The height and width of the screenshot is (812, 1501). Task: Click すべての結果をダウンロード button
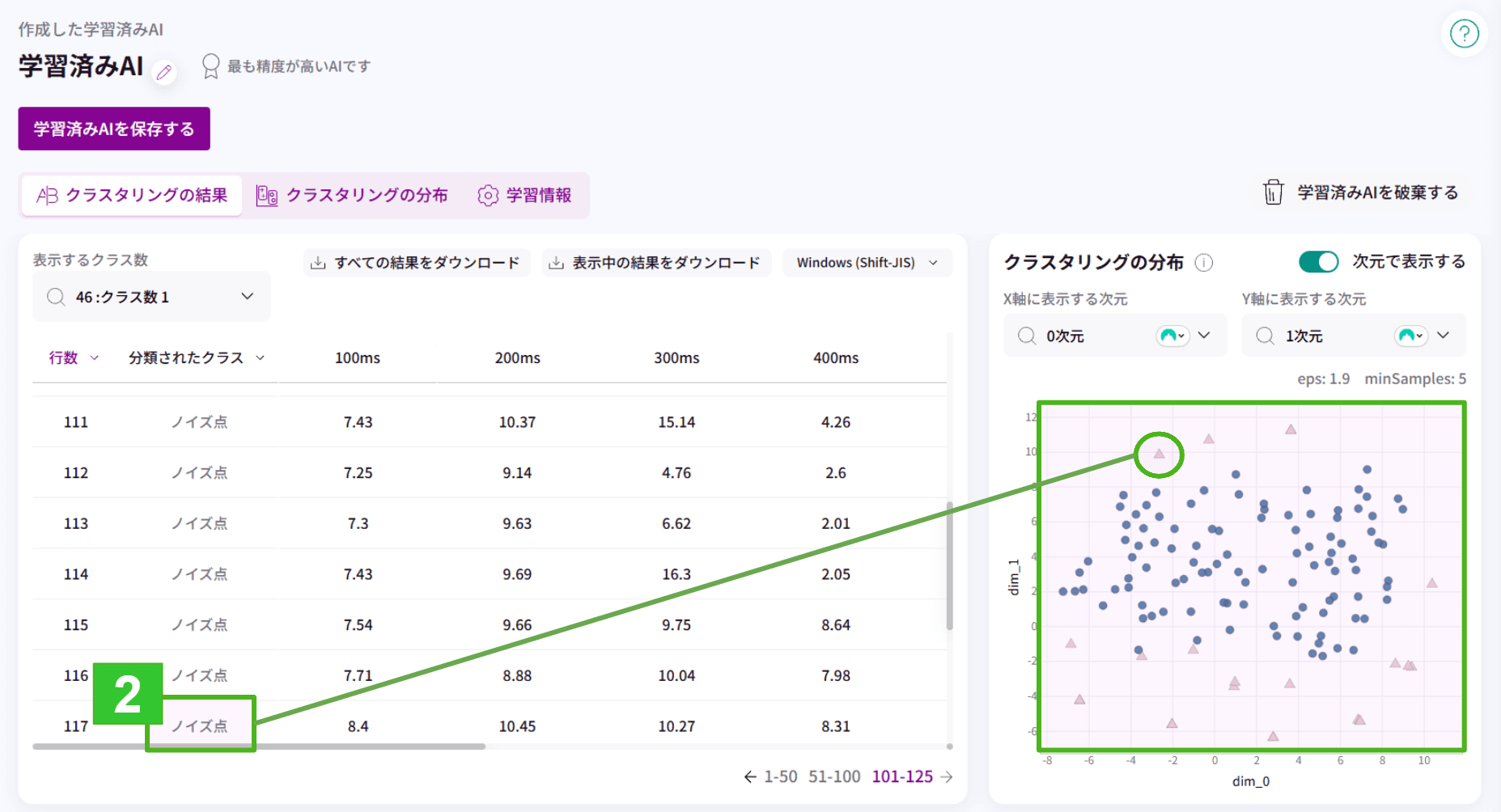click(417, 263)
